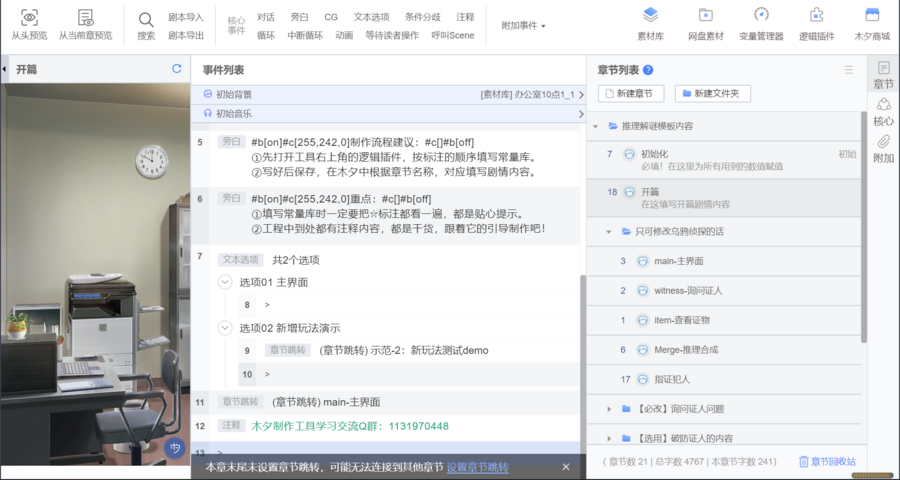Click the 新建章节 button
Screen dimensions: 900x480
pyautogui.click(x=631, y=93)
